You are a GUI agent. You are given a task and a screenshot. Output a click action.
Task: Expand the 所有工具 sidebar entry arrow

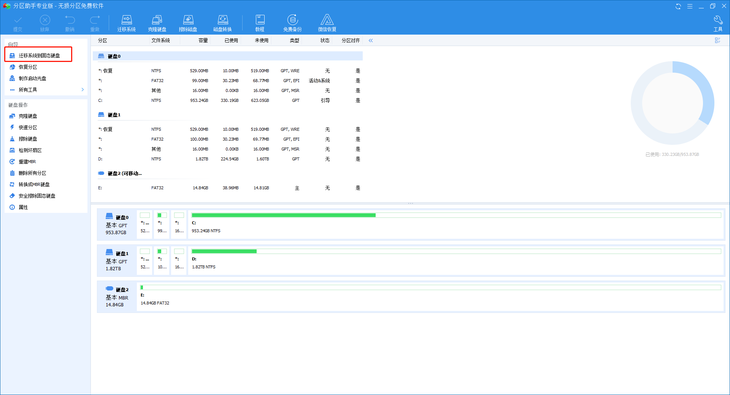pyautogui.click(x=82, y=89)
